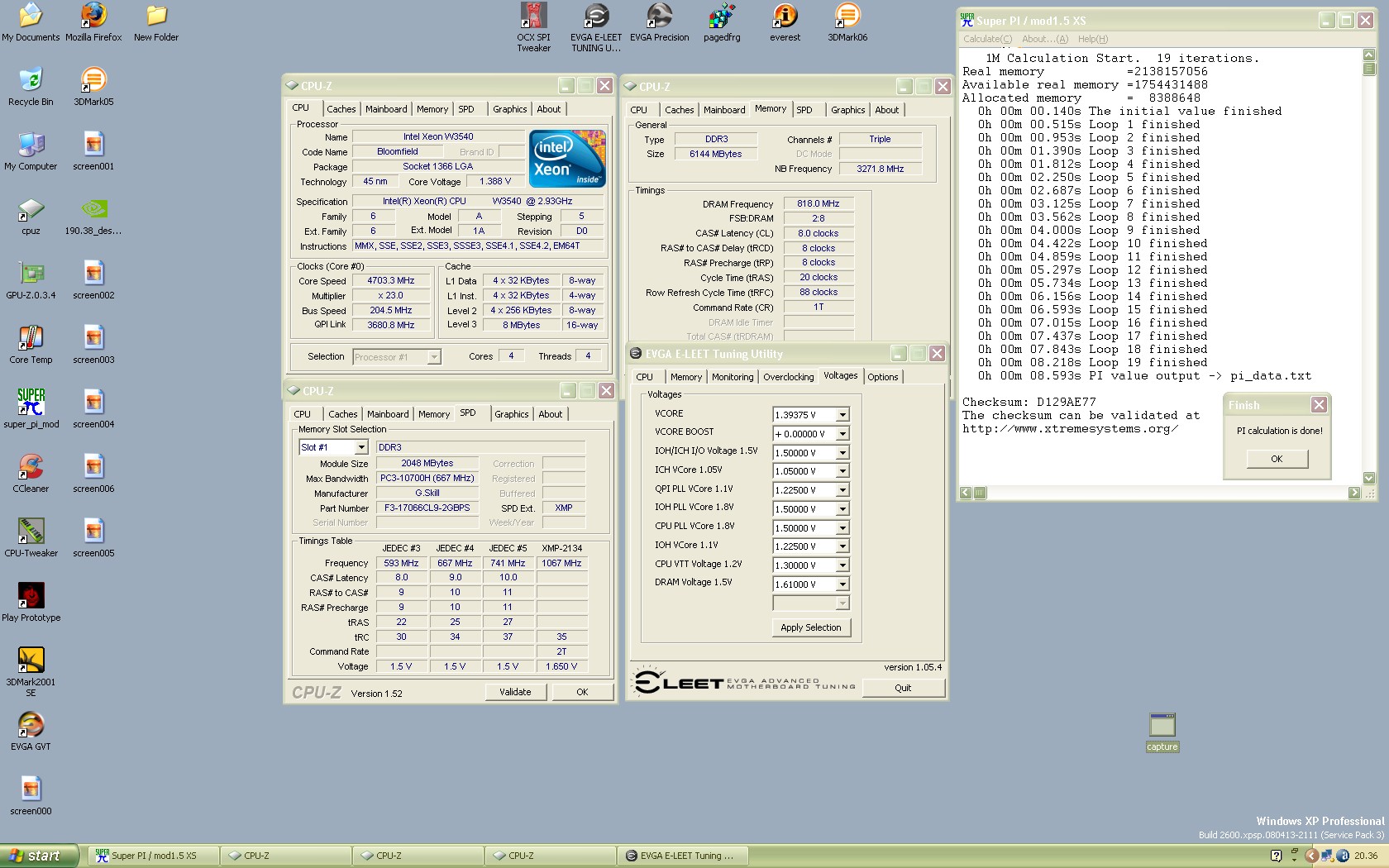Launch 3DMark2001 SE shortcut
This screenshot has width=1389, height=868.
click(31, 672)
